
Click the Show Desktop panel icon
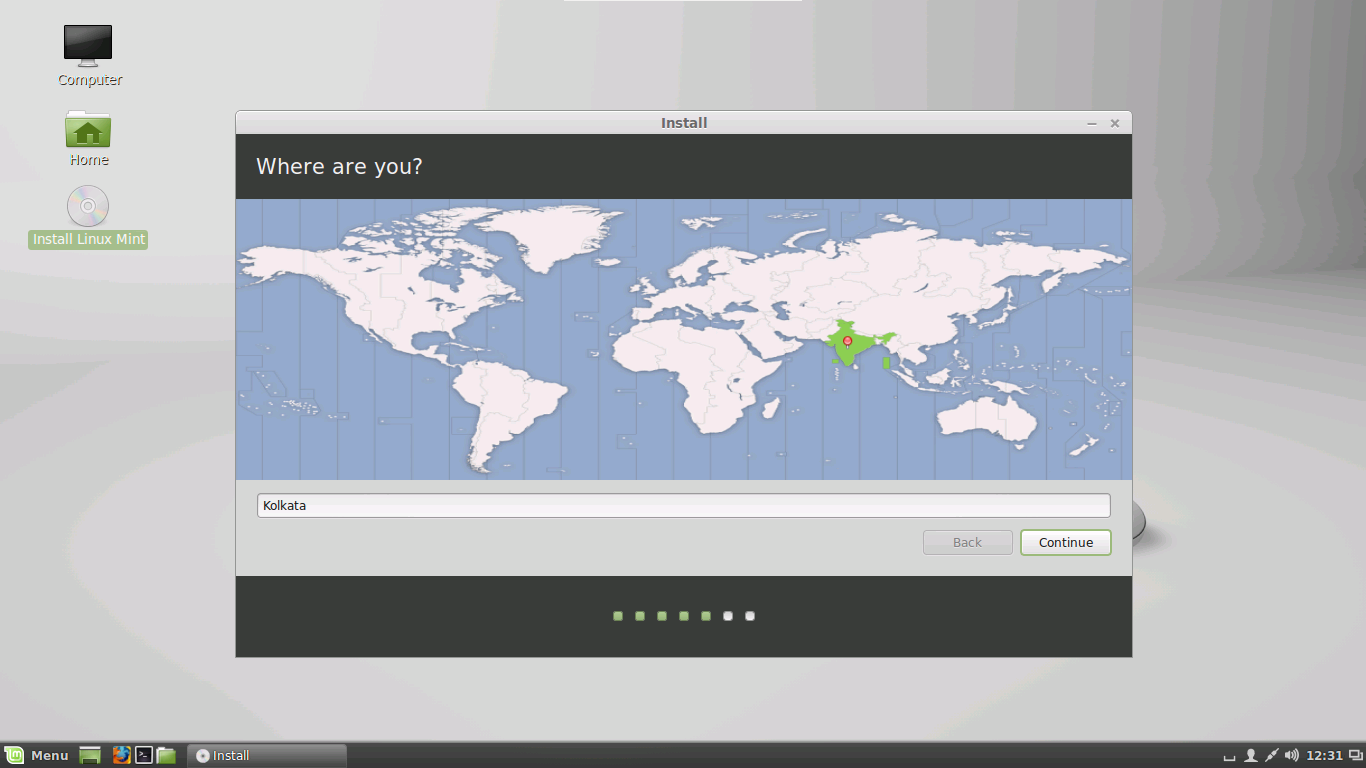coord(90,755)
